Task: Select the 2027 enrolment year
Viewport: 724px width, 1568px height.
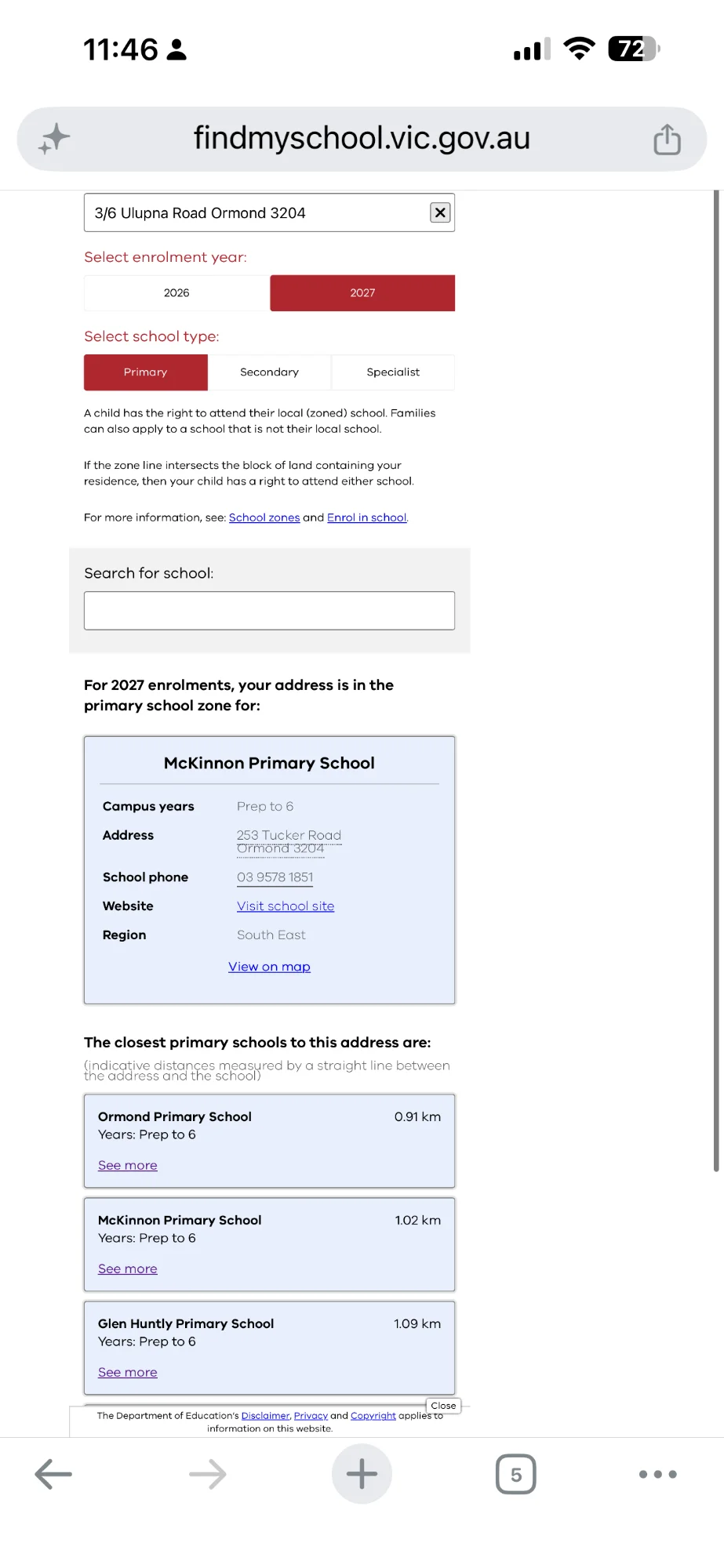Action: pyautogui.click(x=362, y=293)
